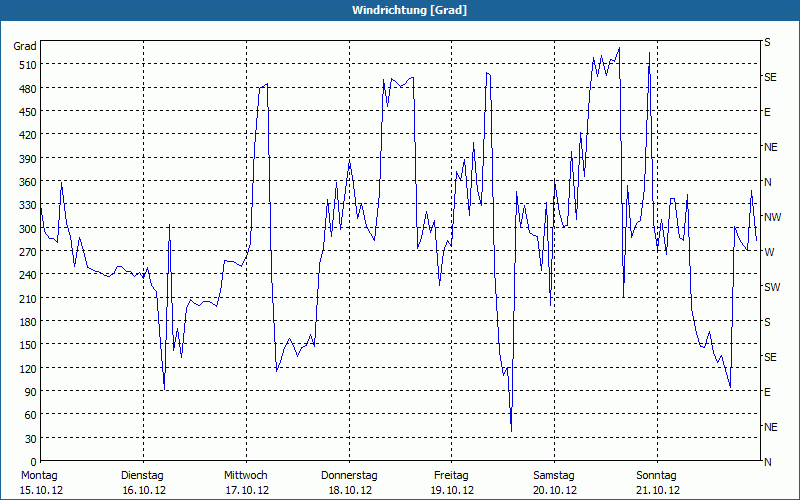Click the 330 axis value
Viewport: 800px width, 500px height.
28,205
